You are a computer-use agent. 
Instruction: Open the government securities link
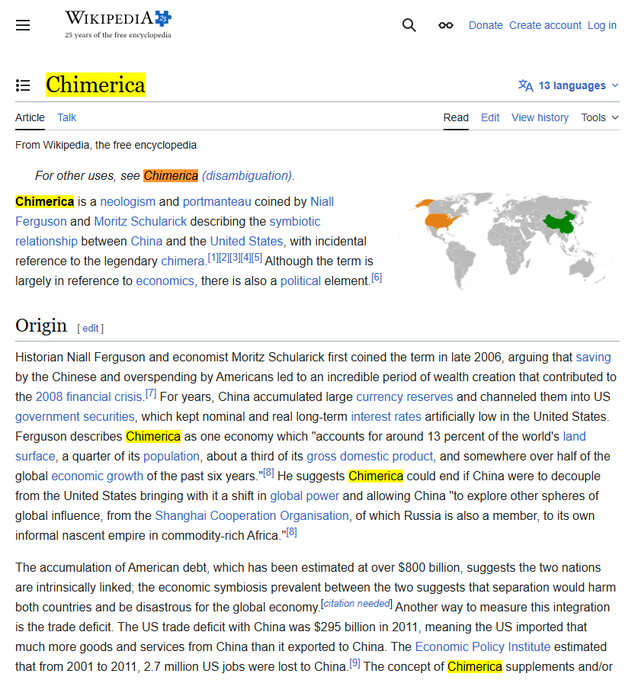(75, 417)
